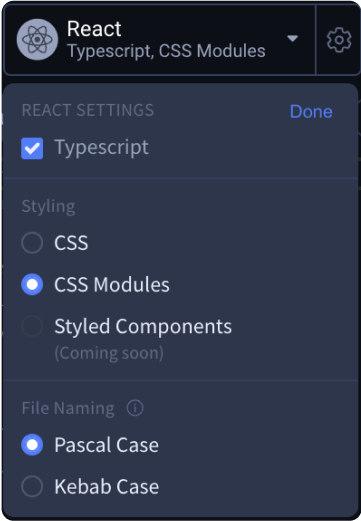This screenshot has height=521, width=361.
Task: Choose Pascal Case file naming
Action: point(32,445)
